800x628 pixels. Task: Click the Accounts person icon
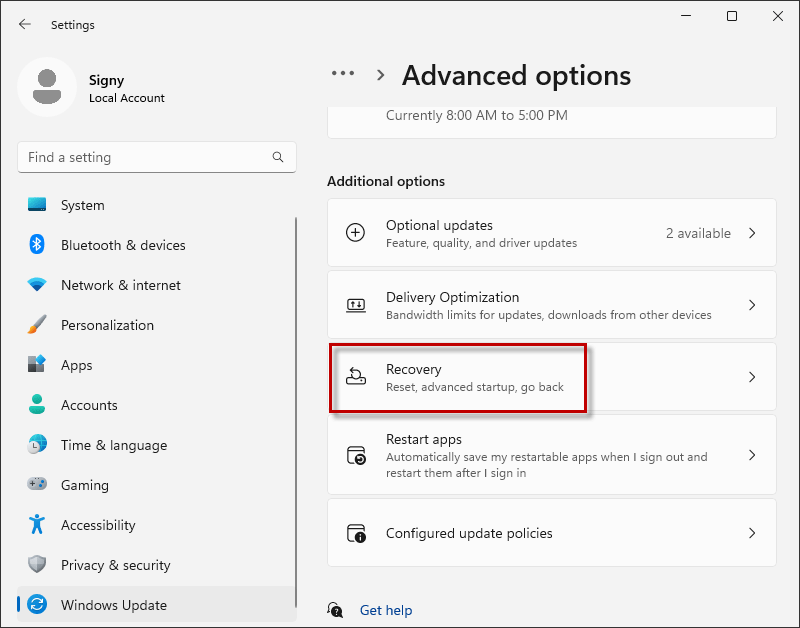coord(37,404)
